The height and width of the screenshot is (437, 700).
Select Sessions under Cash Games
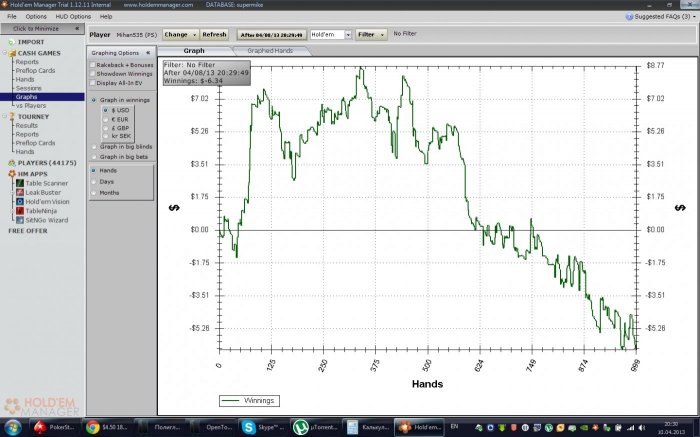point(28,88)
